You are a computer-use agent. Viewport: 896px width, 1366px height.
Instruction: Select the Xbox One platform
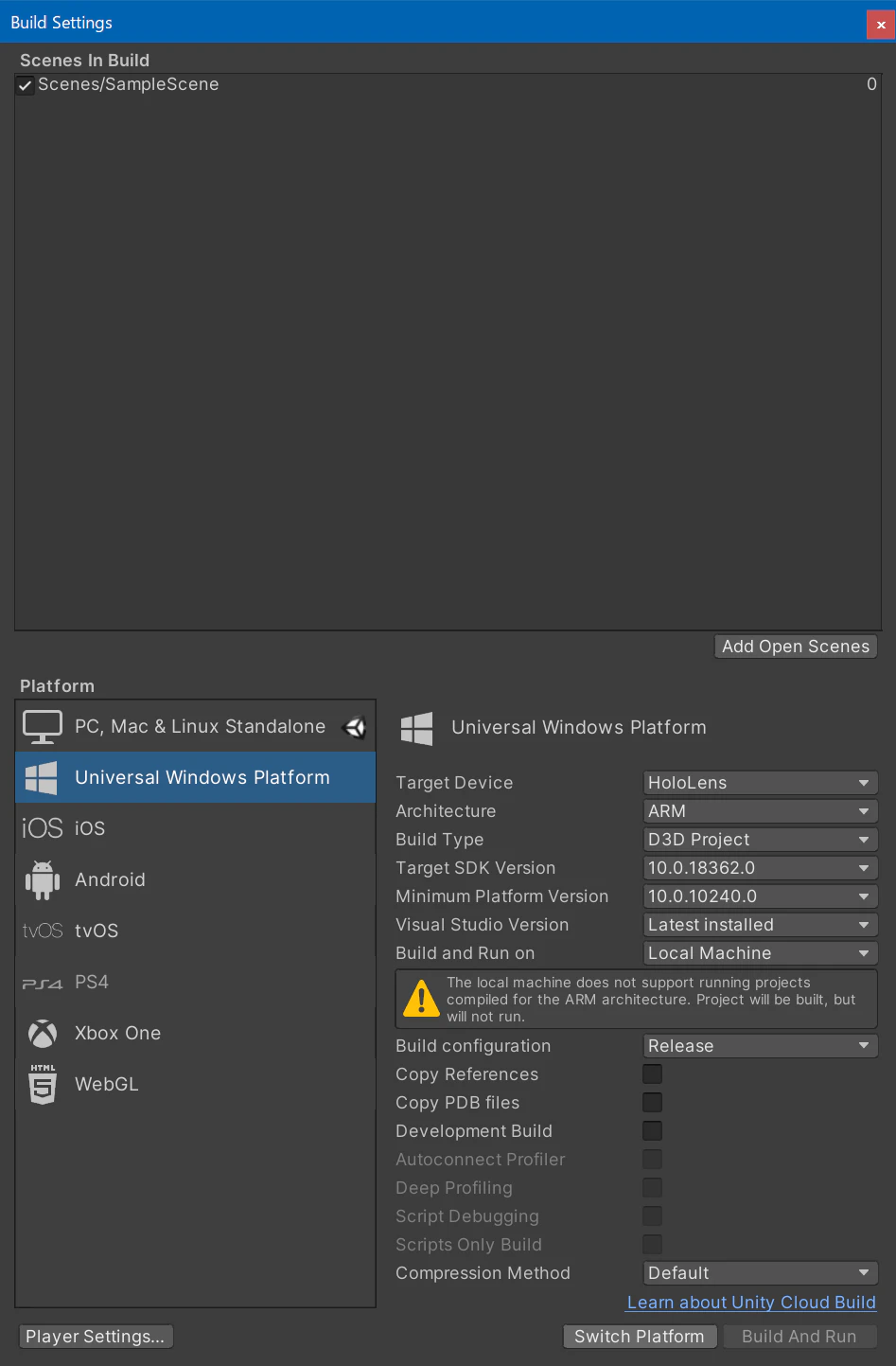coord(196,1033)
